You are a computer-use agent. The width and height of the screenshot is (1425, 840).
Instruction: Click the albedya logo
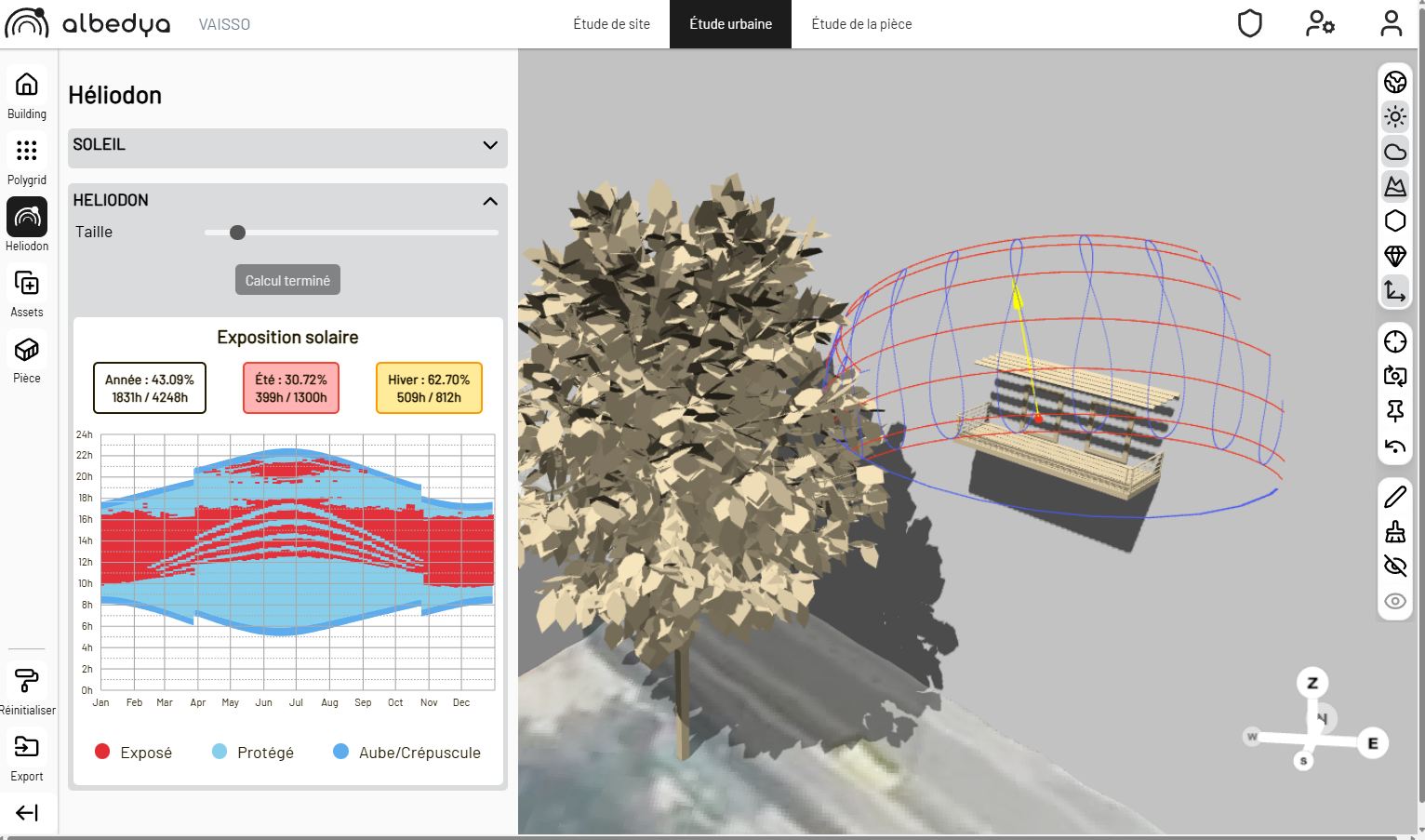[88, 24]
